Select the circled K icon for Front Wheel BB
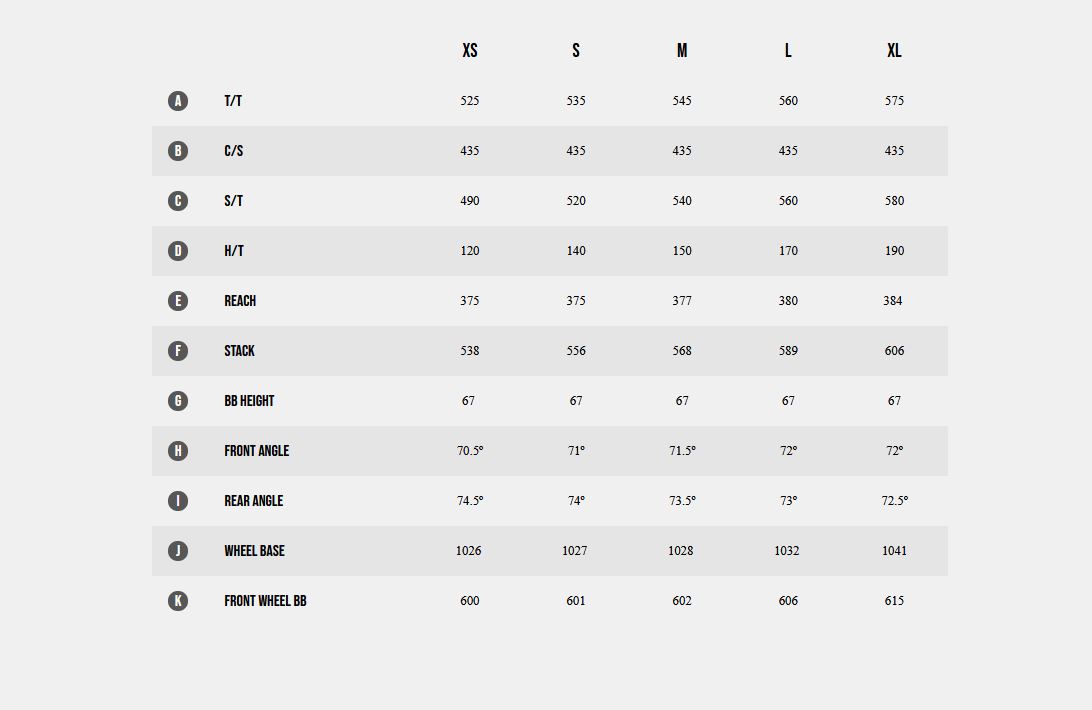Viewport: 1092px width, 710px height. pos(178,601)
